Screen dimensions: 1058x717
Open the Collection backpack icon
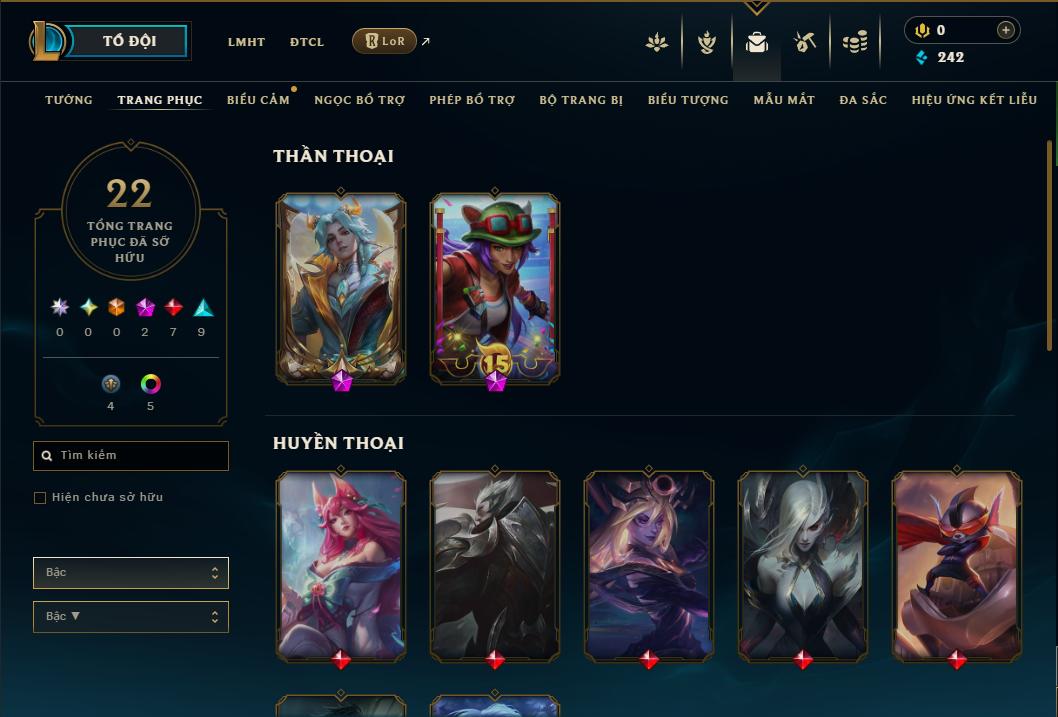pos(756,42)
